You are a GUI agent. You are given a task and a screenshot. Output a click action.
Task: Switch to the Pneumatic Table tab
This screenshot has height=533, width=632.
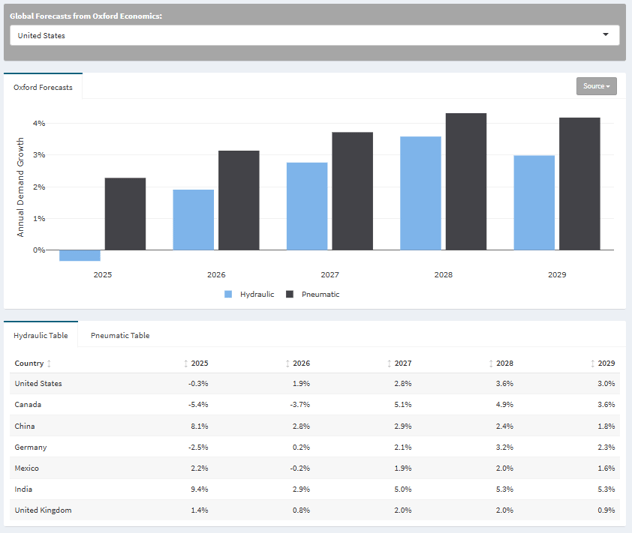click(x=120, y=335)
